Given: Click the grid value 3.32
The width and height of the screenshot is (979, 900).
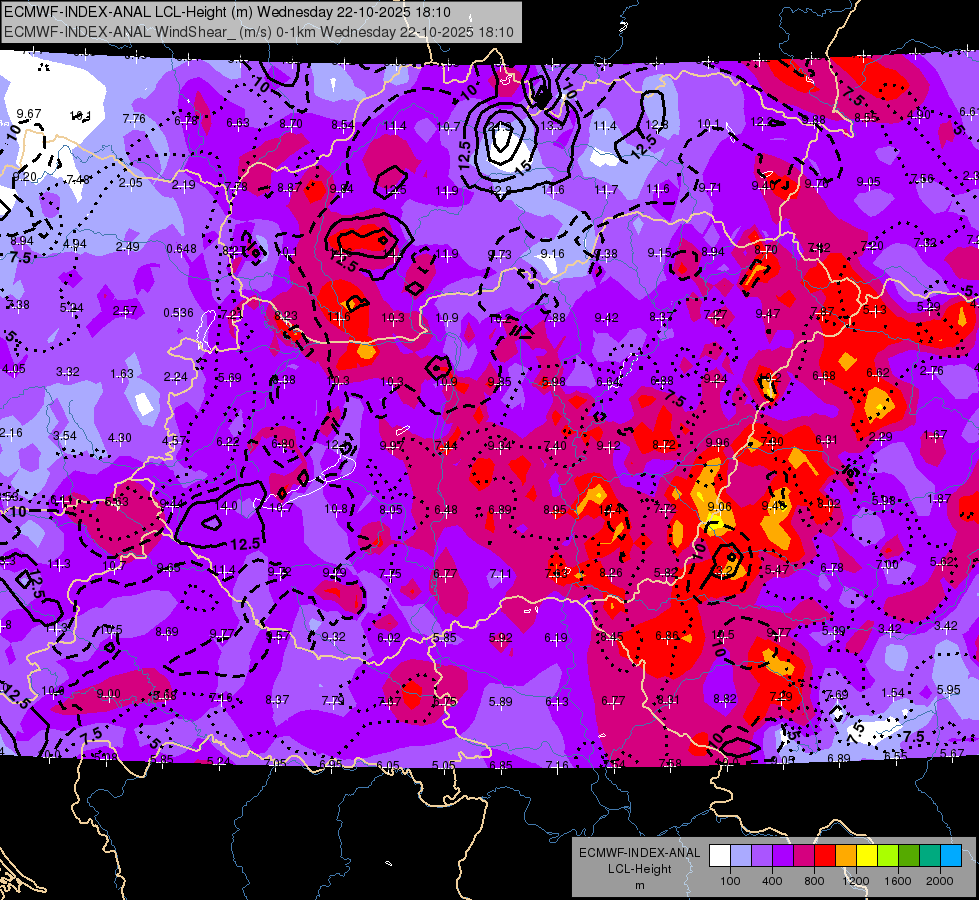Looking at the screenshot, I should pyautogui.click(x=67, y=372).
